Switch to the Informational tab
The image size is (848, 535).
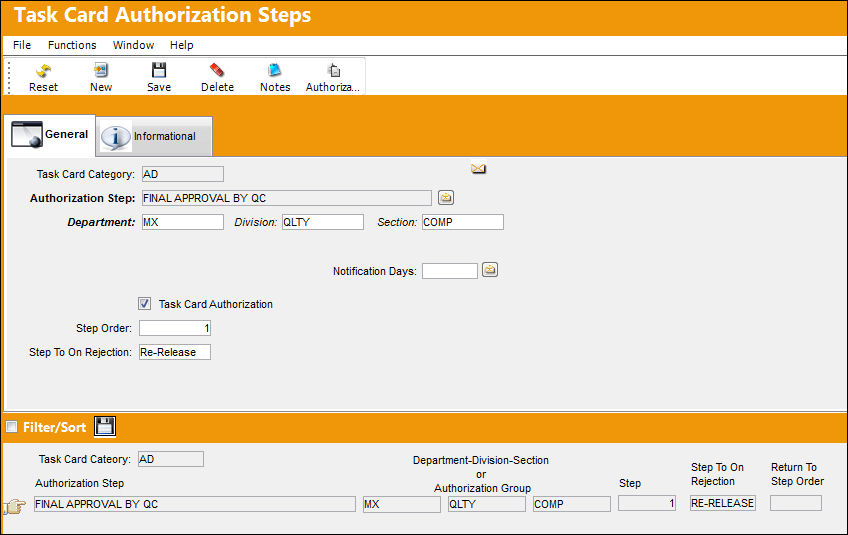[154, 136]
